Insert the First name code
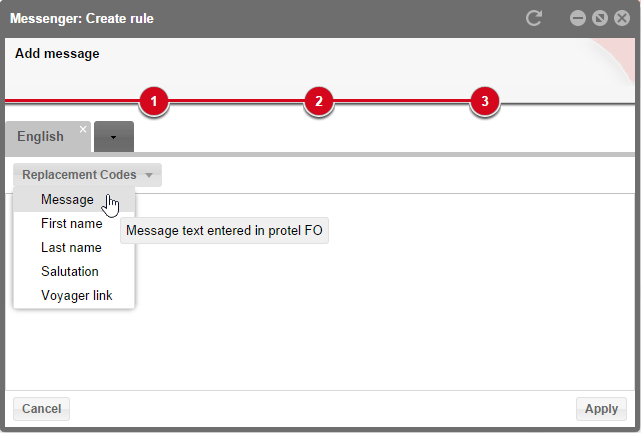Viewport: 641px width, 433px height. pos(74,224)
